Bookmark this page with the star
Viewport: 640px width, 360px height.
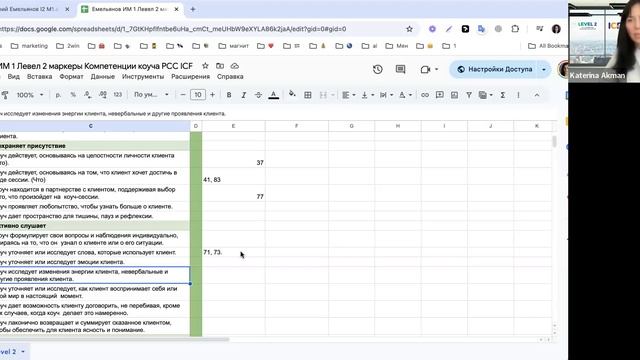[409, 29]
